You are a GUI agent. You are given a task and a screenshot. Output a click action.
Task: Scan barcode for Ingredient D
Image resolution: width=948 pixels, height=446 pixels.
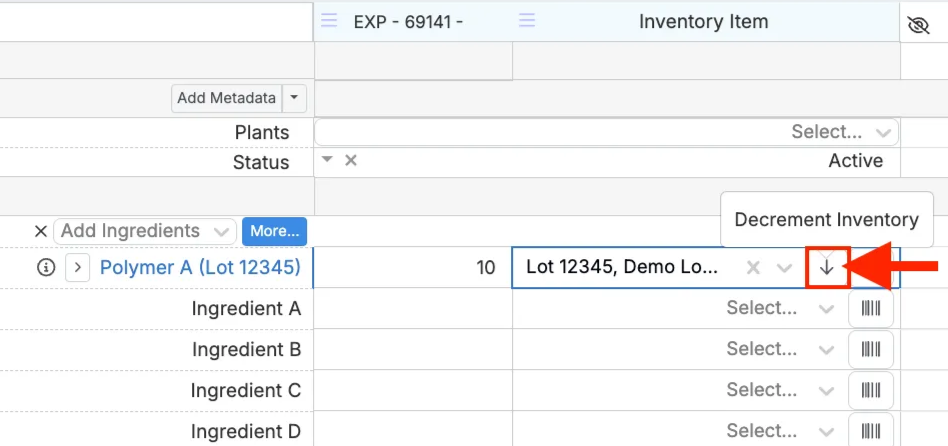click(x=871, y=431)
